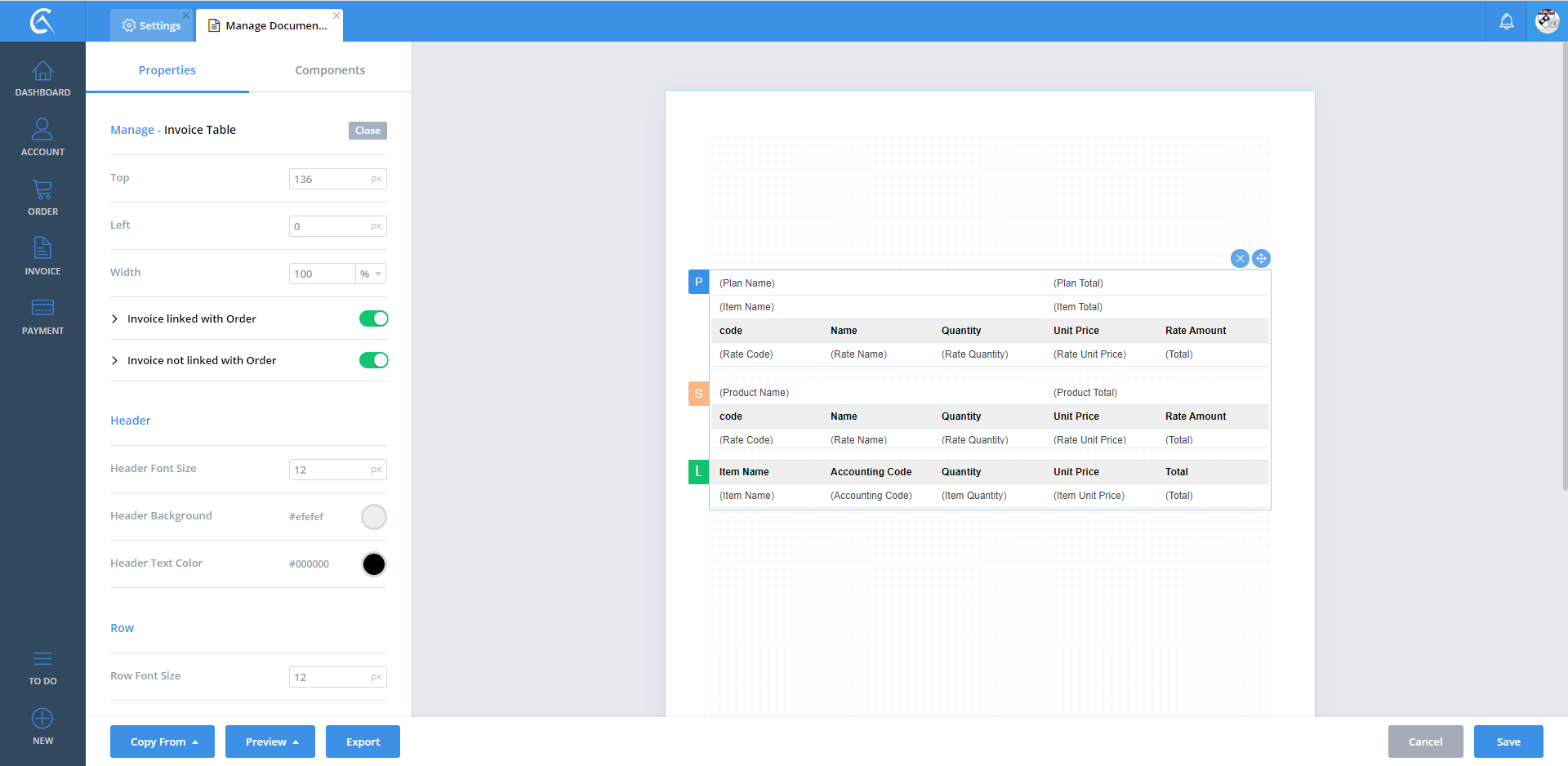Open the Copy From dropdown menu
The width and height of the screenshot is (1568, 766).
(163, 742)
